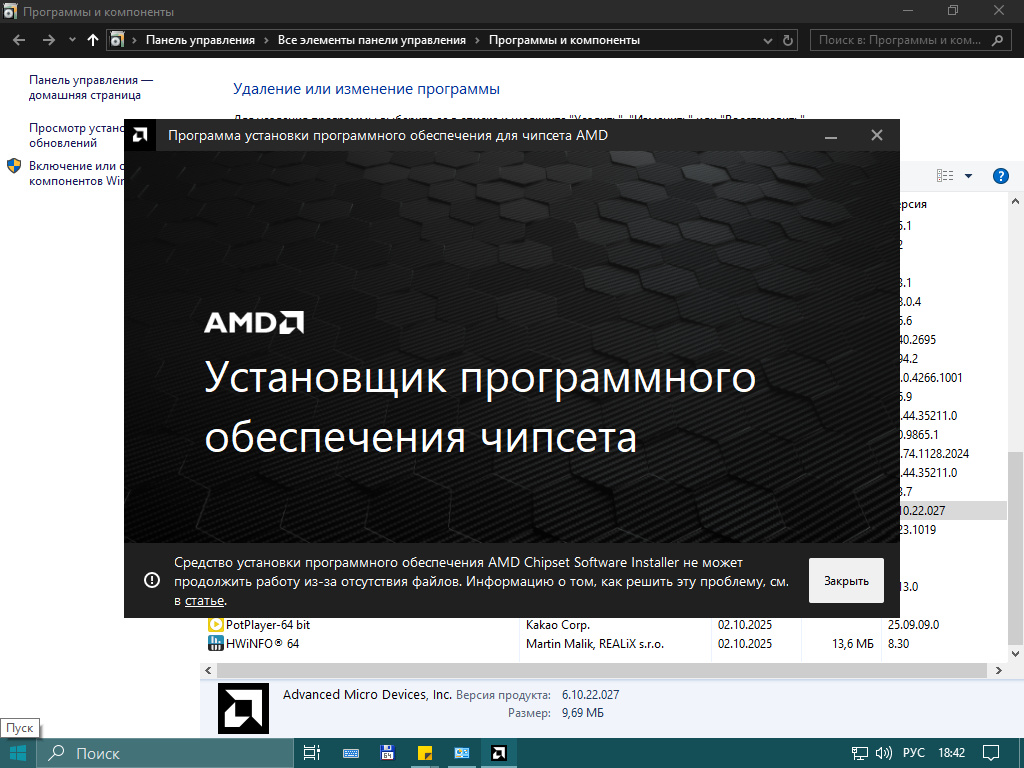Viewport: 1024px width, 768px height.
Task: Expand the address bar history dropdown
Action: click(768, 40)
